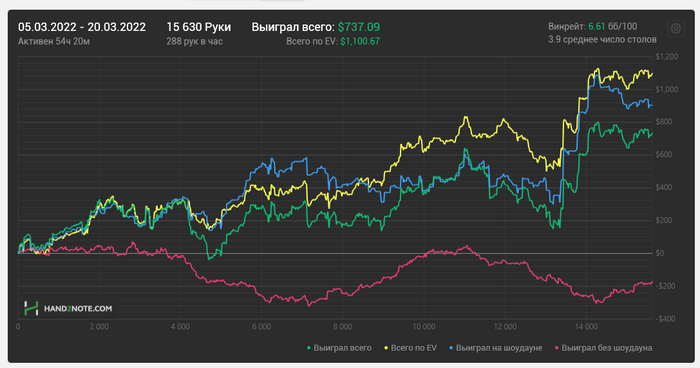Image resolution: width=700 pixels, height=368 pixels.
Task: Toggle the blue 'Выиграл на шоудауне' legend dot
Action: click(451, 348)
